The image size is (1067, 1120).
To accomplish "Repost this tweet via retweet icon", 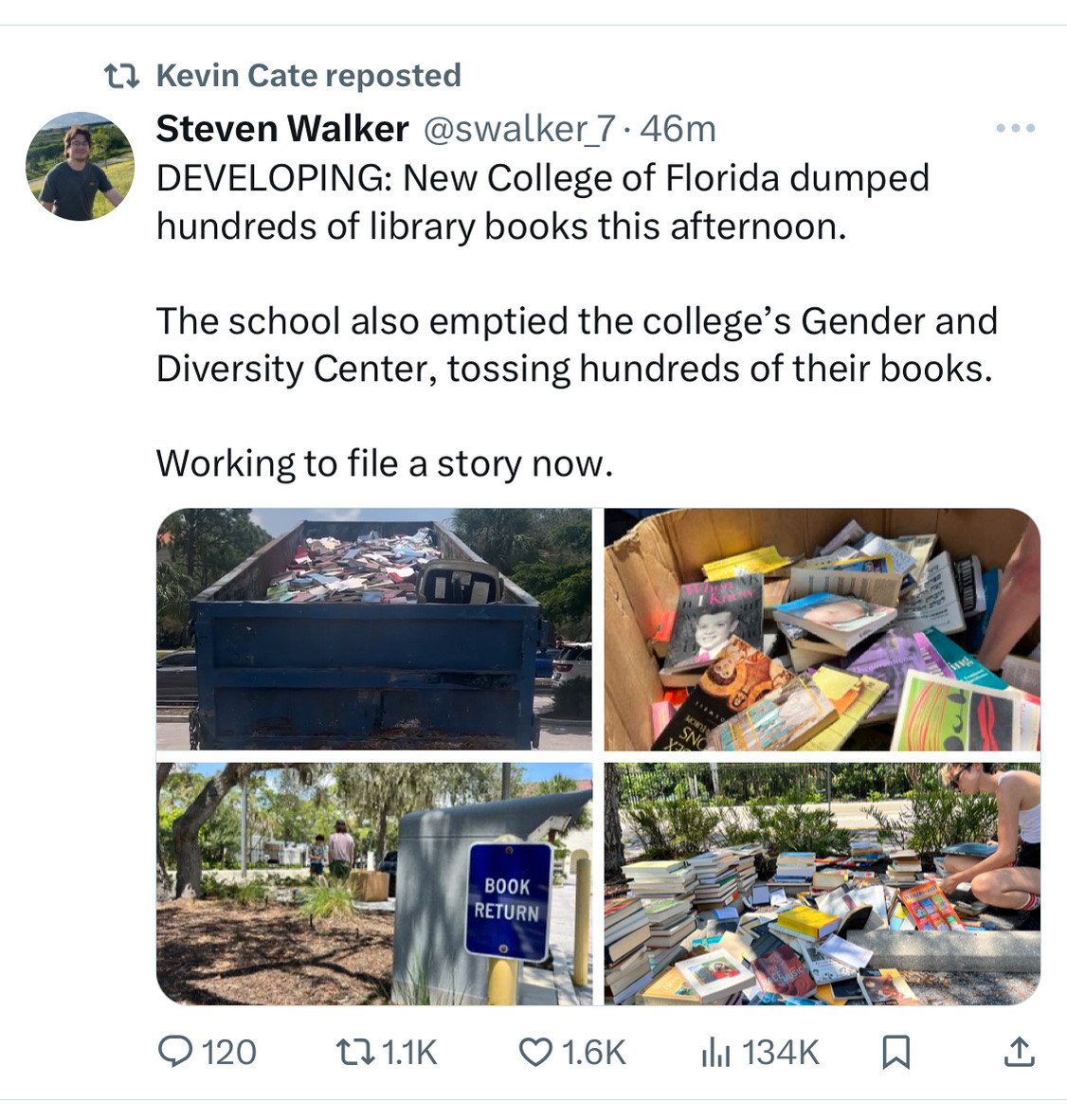I will pos(355,1052).
